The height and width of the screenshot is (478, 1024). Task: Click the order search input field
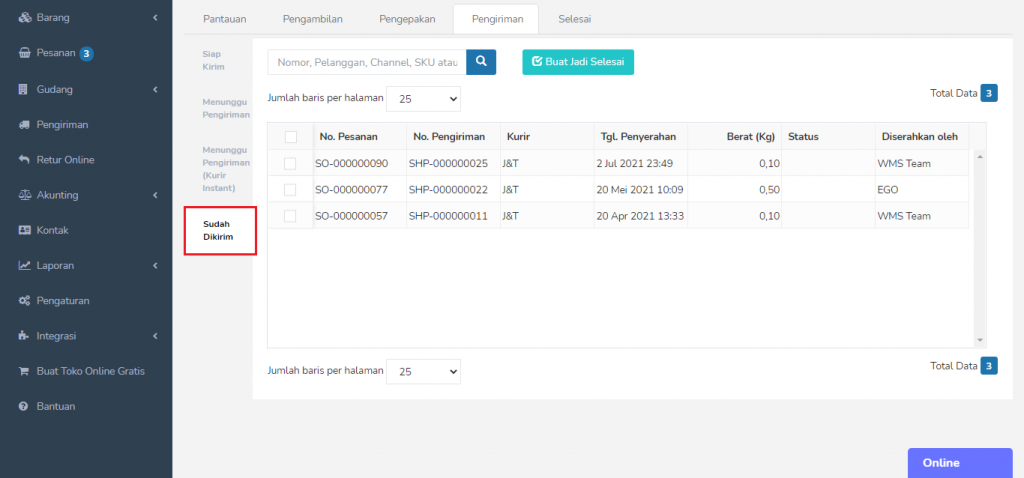pos(367,62)
